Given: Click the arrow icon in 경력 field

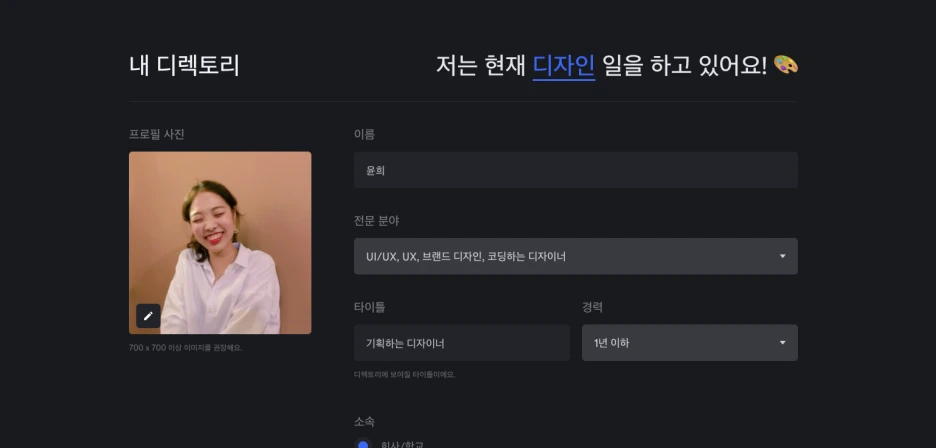Looking at the screenshot, I should click(782, 343).
